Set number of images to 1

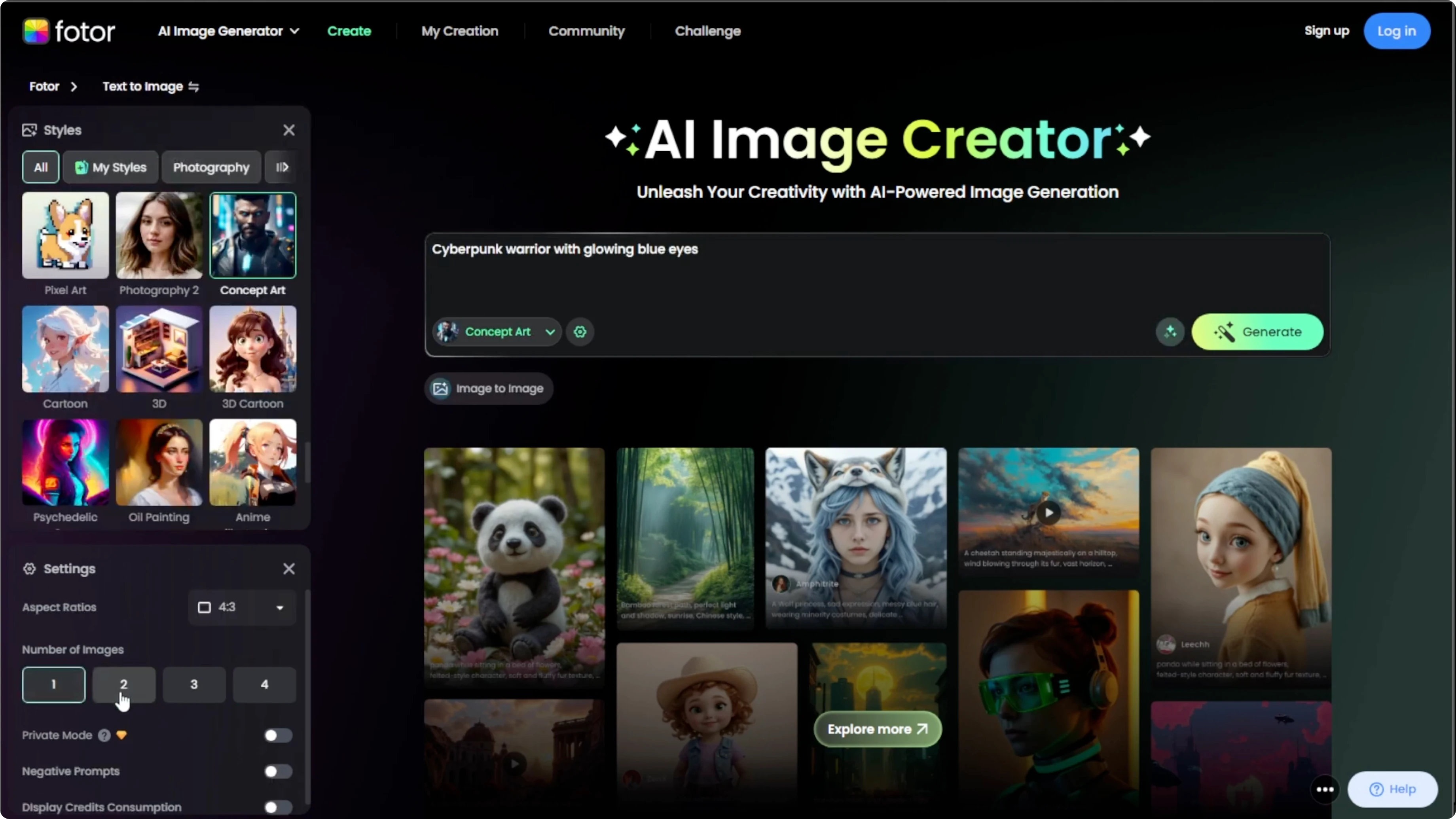54,684
